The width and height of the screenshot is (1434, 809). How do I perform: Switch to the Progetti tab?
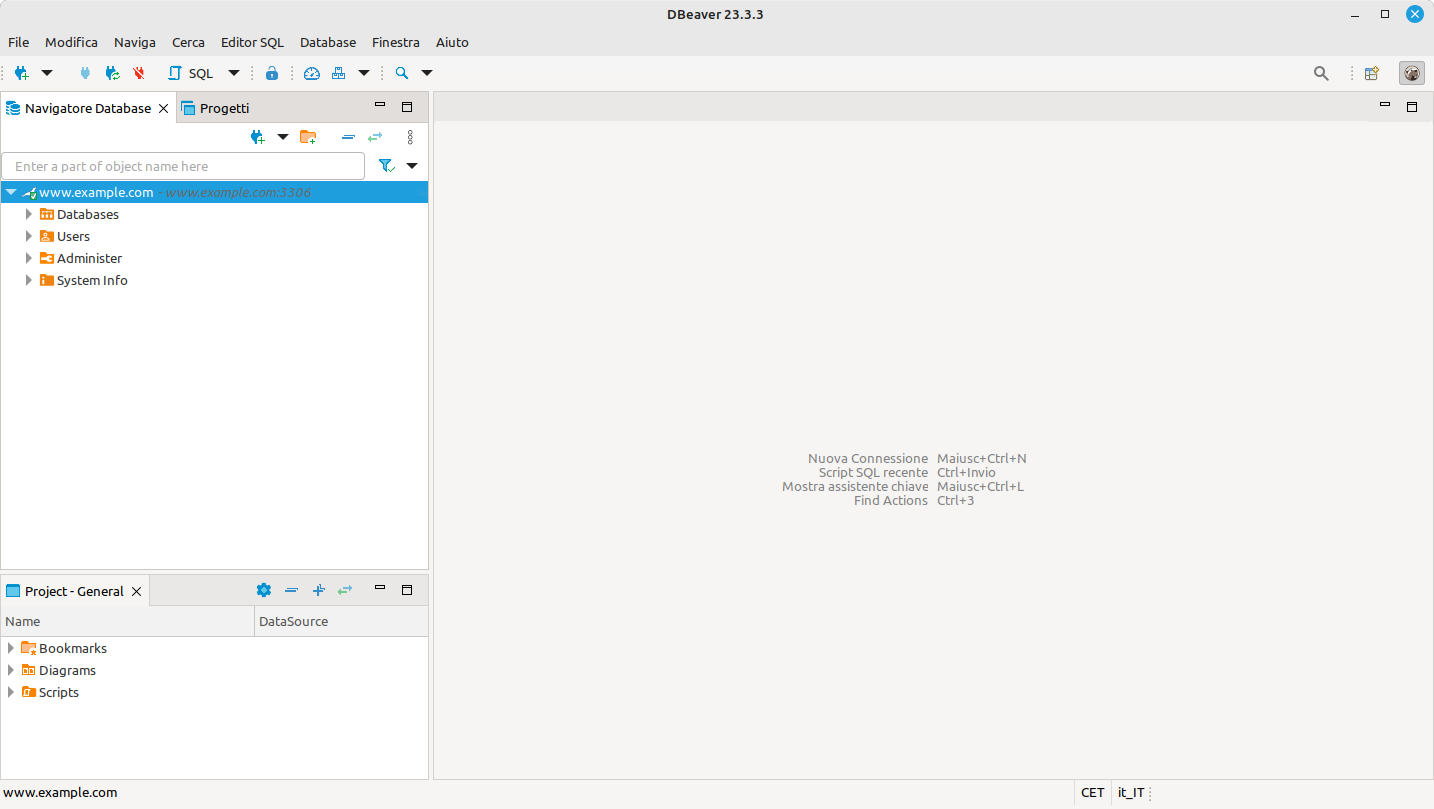click(x=215, y=108)
